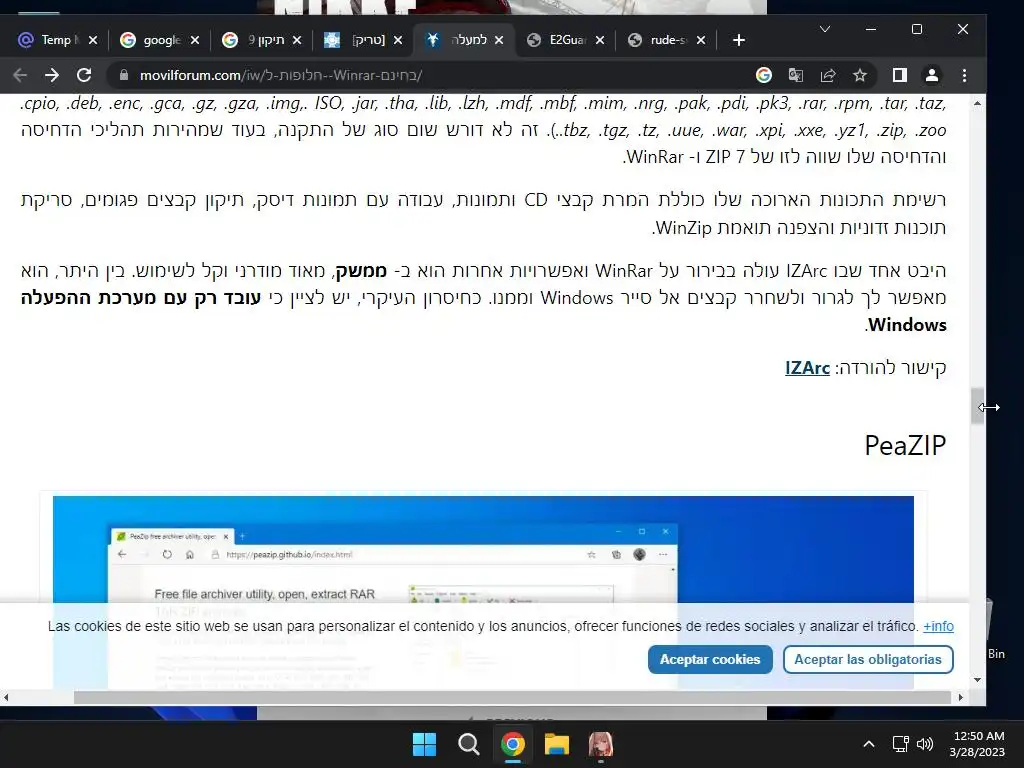
Task: Share this page icon
Action: [827, 75]
